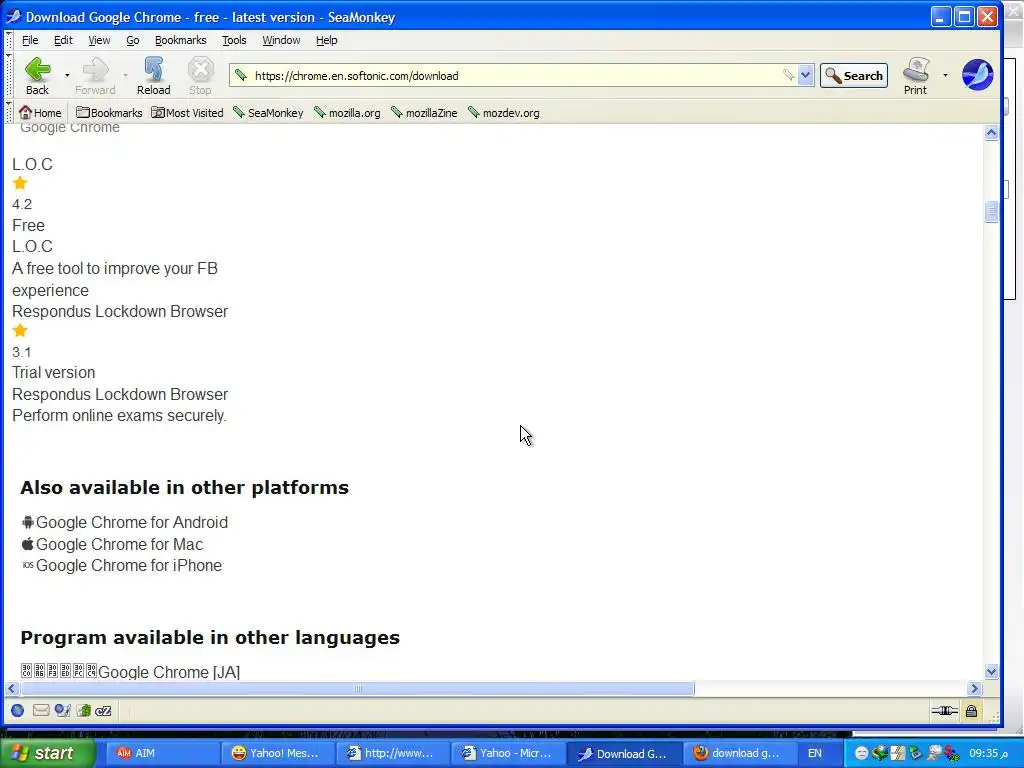Click the SeaMonkey throbber logo
The height and width of the screenshot is (768, 1024).
click(x=978, y=74)
